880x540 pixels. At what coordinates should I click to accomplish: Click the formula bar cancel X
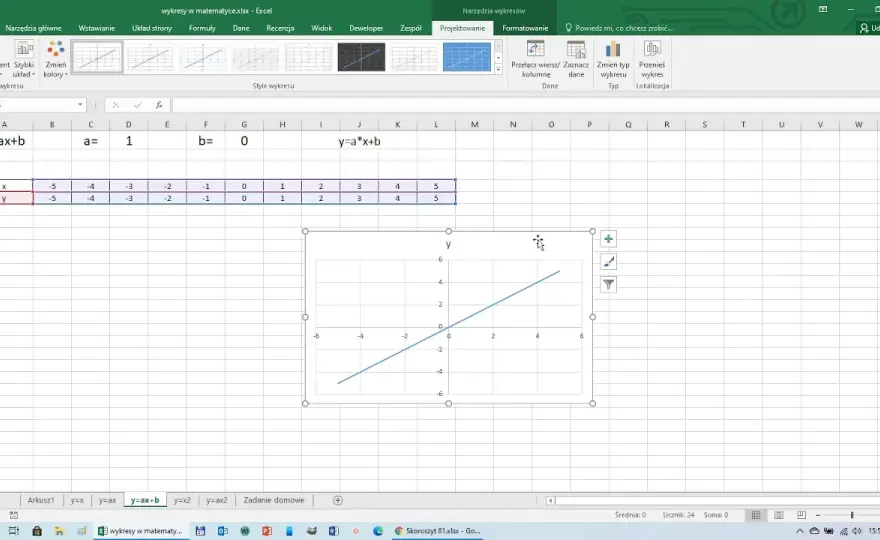click(116, 105)
